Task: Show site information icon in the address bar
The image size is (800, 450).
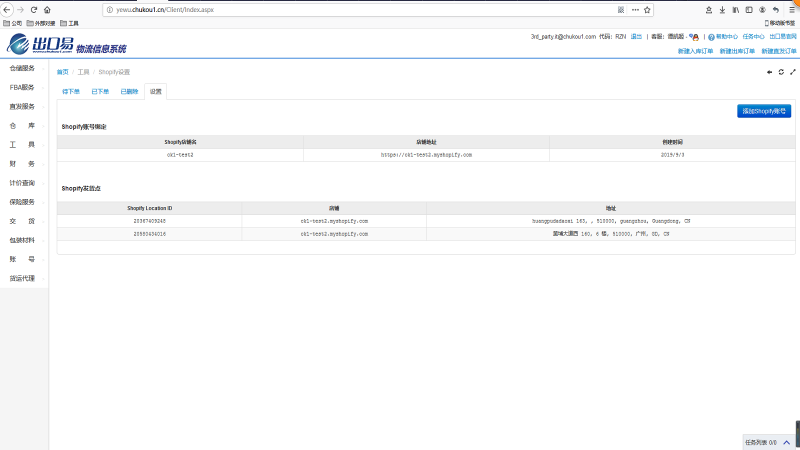Action: 109,10
